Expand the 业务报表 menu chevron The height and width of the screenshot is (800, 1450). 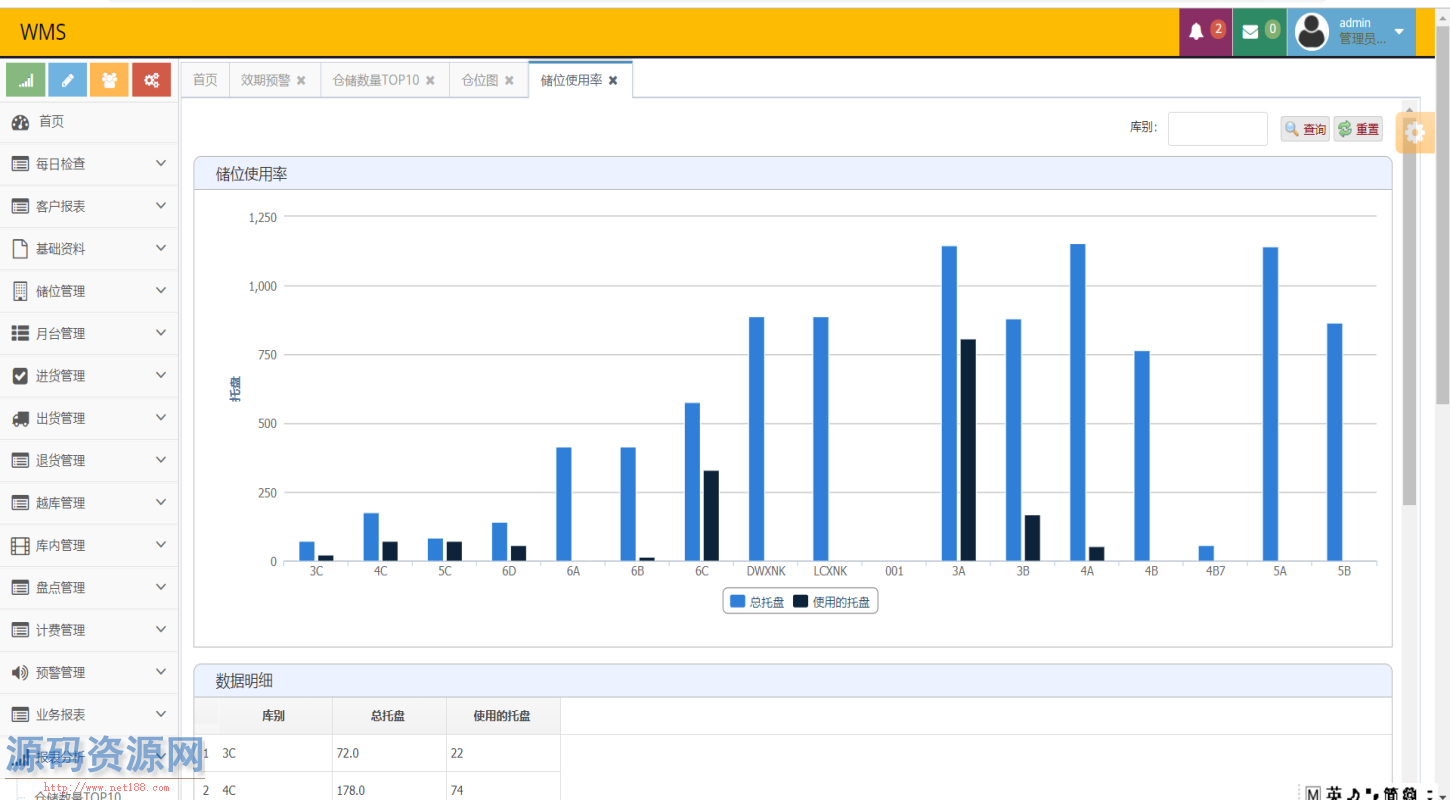coord(161,713)
